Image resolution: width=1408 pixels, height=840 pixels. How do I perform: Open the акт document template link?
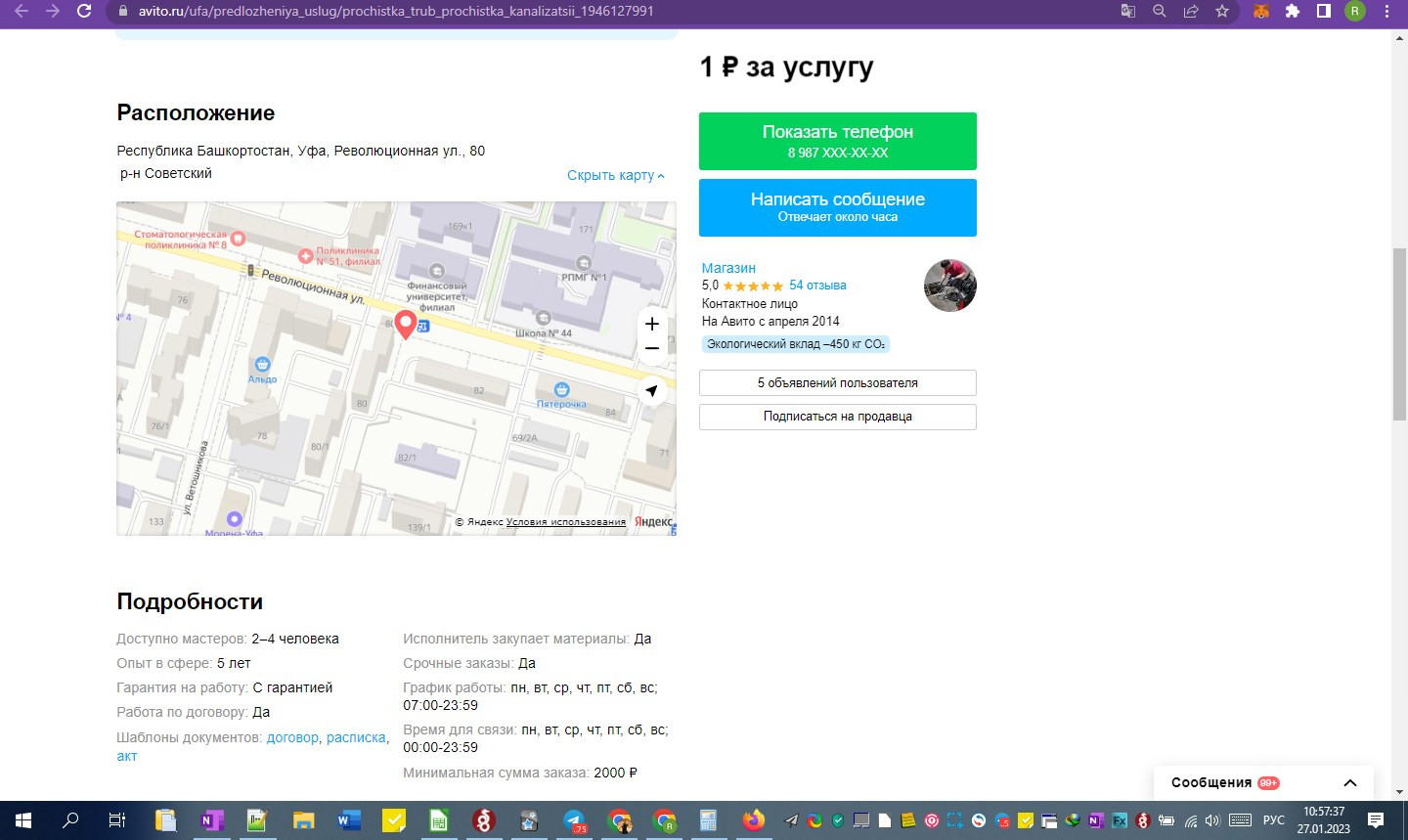(127, 756)
